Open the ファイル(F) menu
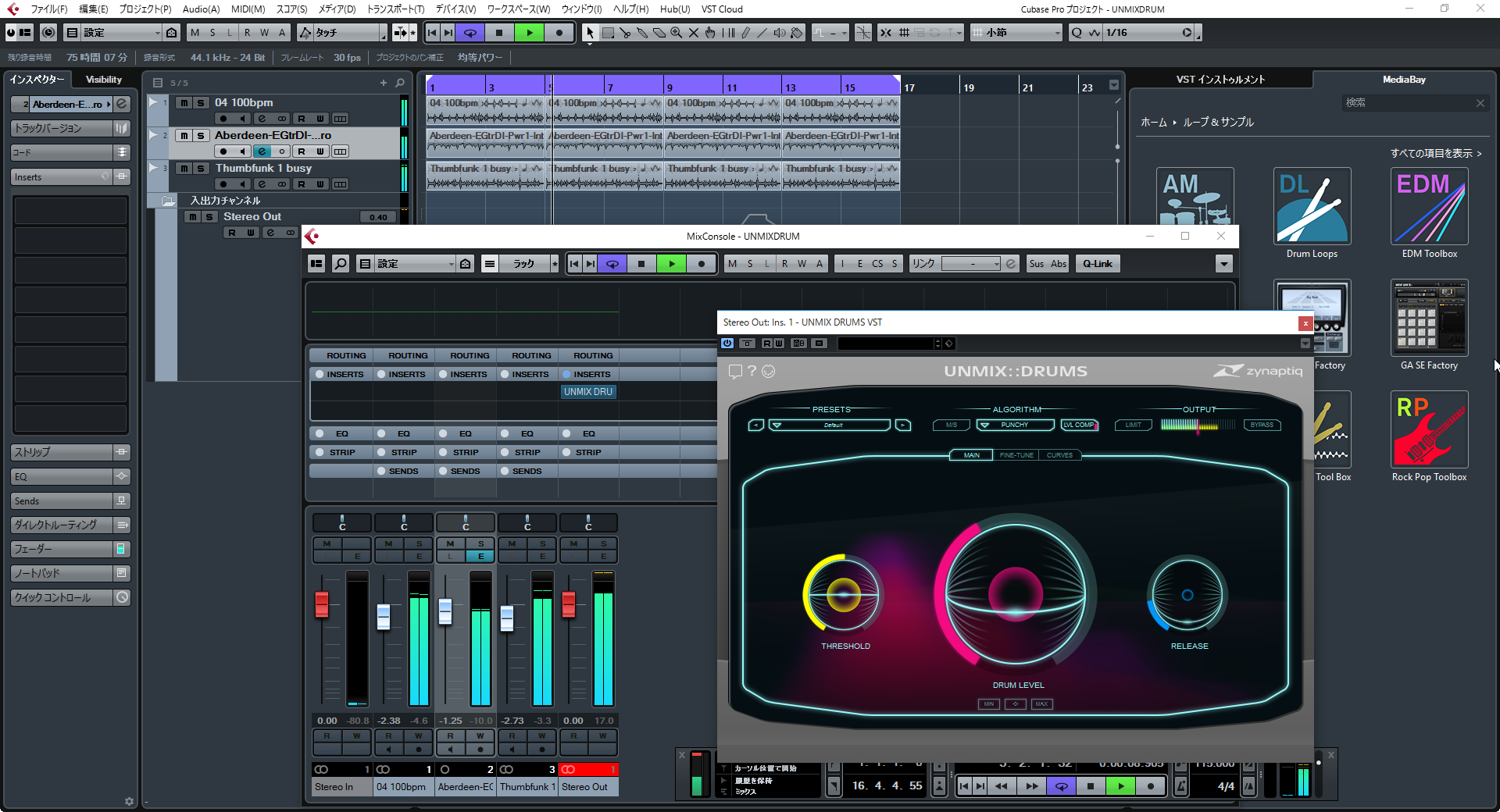Viewport: 1500px width, 812px height. [x=48, y=9]
